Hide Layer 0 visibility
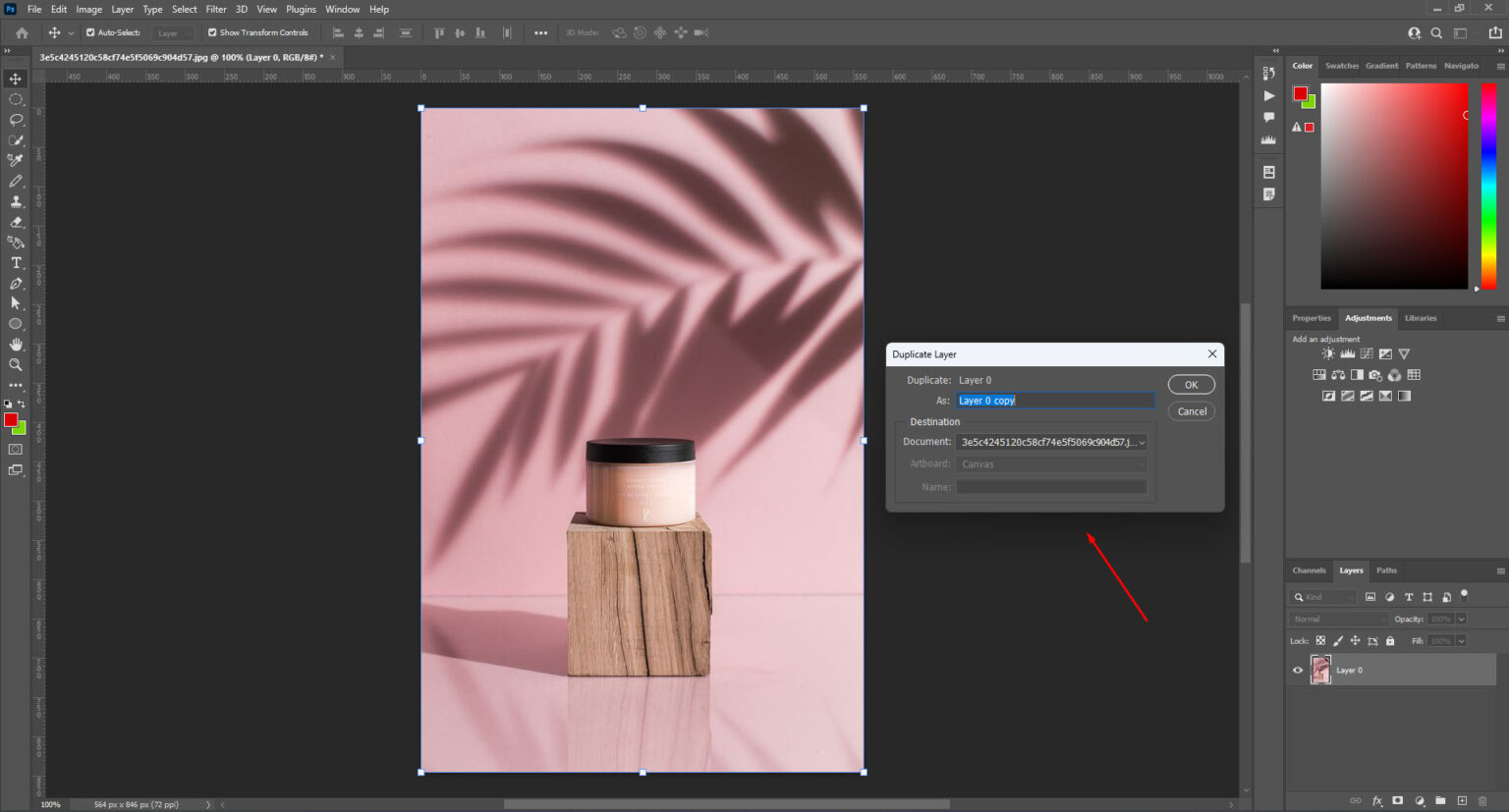 click(1298, 670)
